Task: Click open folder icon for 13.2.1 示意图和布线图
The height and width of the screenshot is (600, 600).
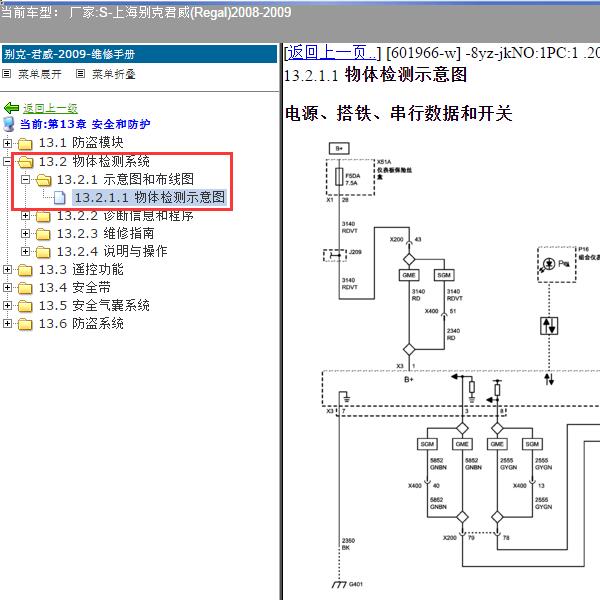Action: click(43, 180)
